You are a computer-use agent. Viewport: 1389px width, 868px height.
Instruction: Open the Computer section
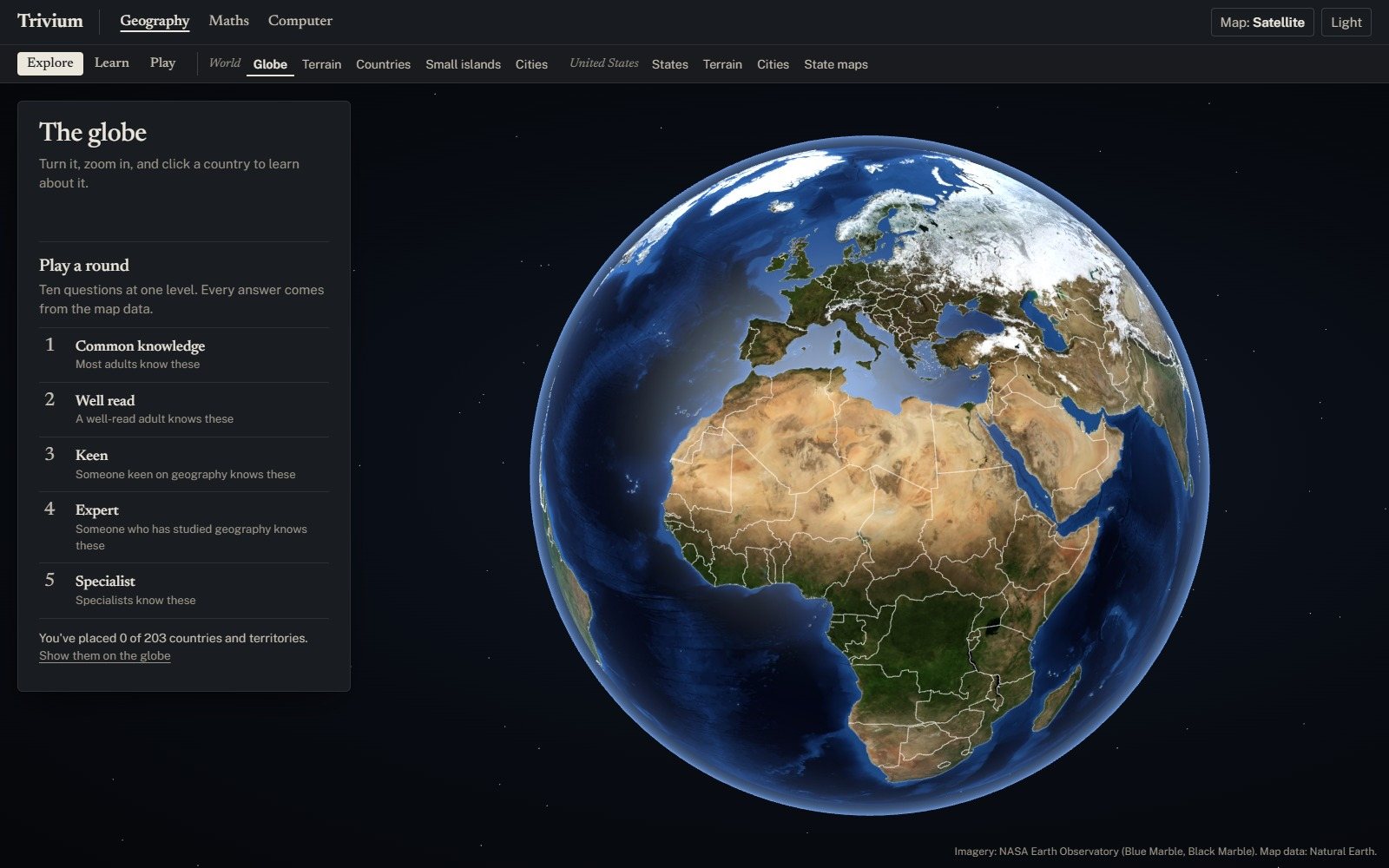click(x=300, y=21)
